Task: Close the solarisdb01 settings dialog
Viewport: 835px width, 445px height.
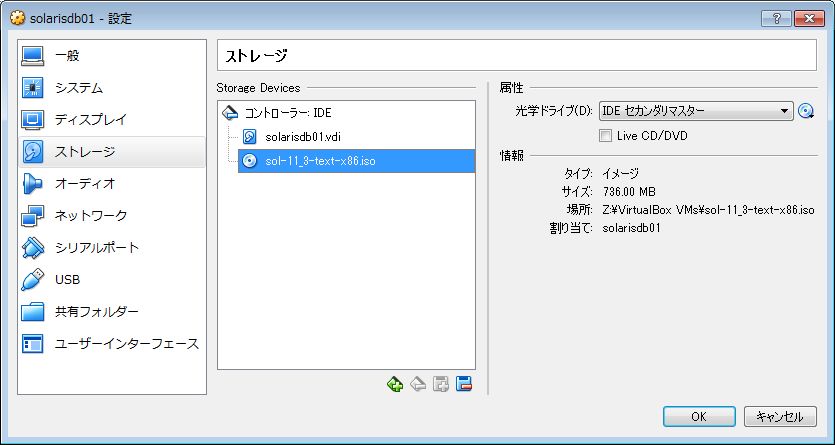Action: pyautogui.click(x=809, y=19)
